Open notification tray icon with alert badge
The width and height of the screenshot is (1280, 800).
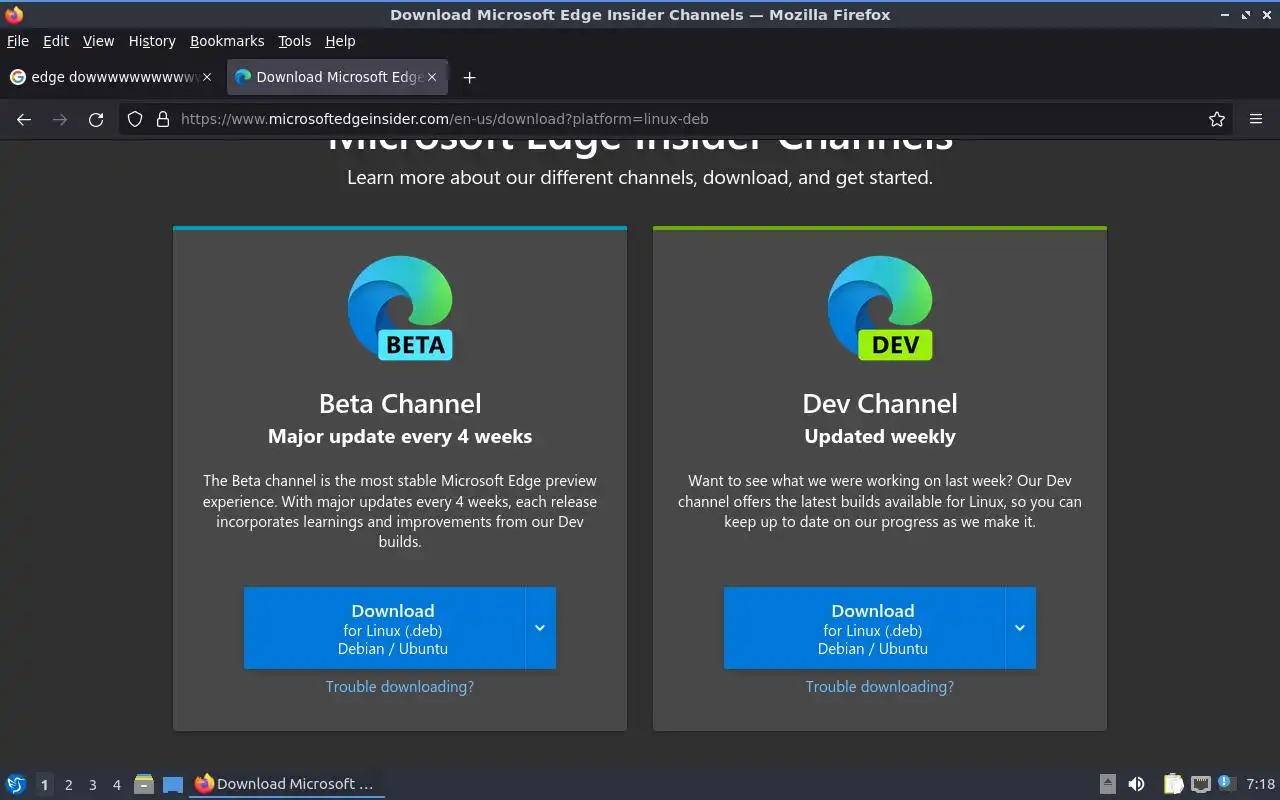tap(1227, 784)
